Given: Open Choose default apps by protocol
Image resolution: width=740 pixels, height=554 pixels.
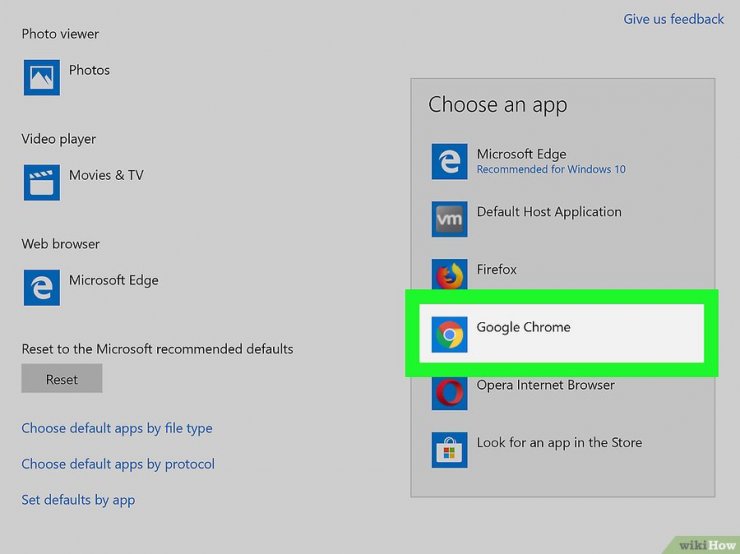Looking at the screenshot, I should [x=118, y=464].
